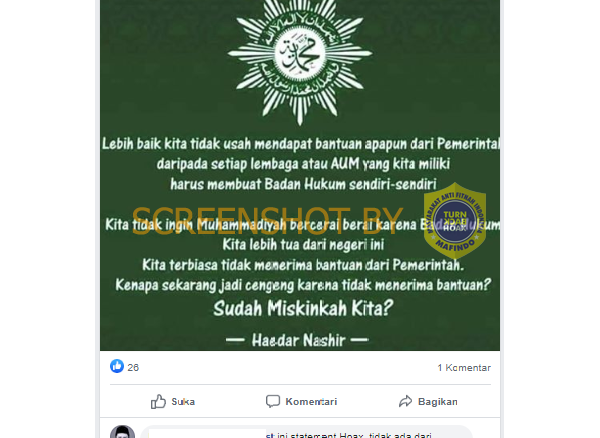Select the Bagikan button label
Viewport: 600px width, 438px height.
[x=438, y=402]
